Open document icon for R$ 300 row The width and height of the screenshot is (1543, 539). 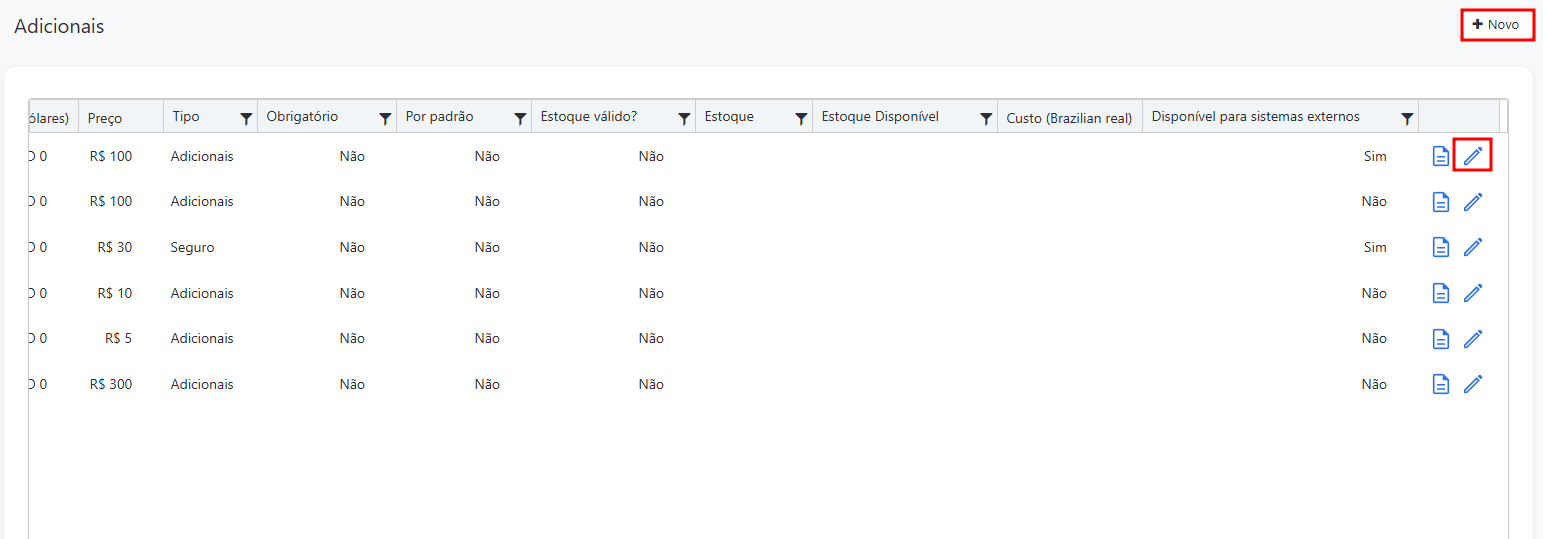tap(1440, 384)
